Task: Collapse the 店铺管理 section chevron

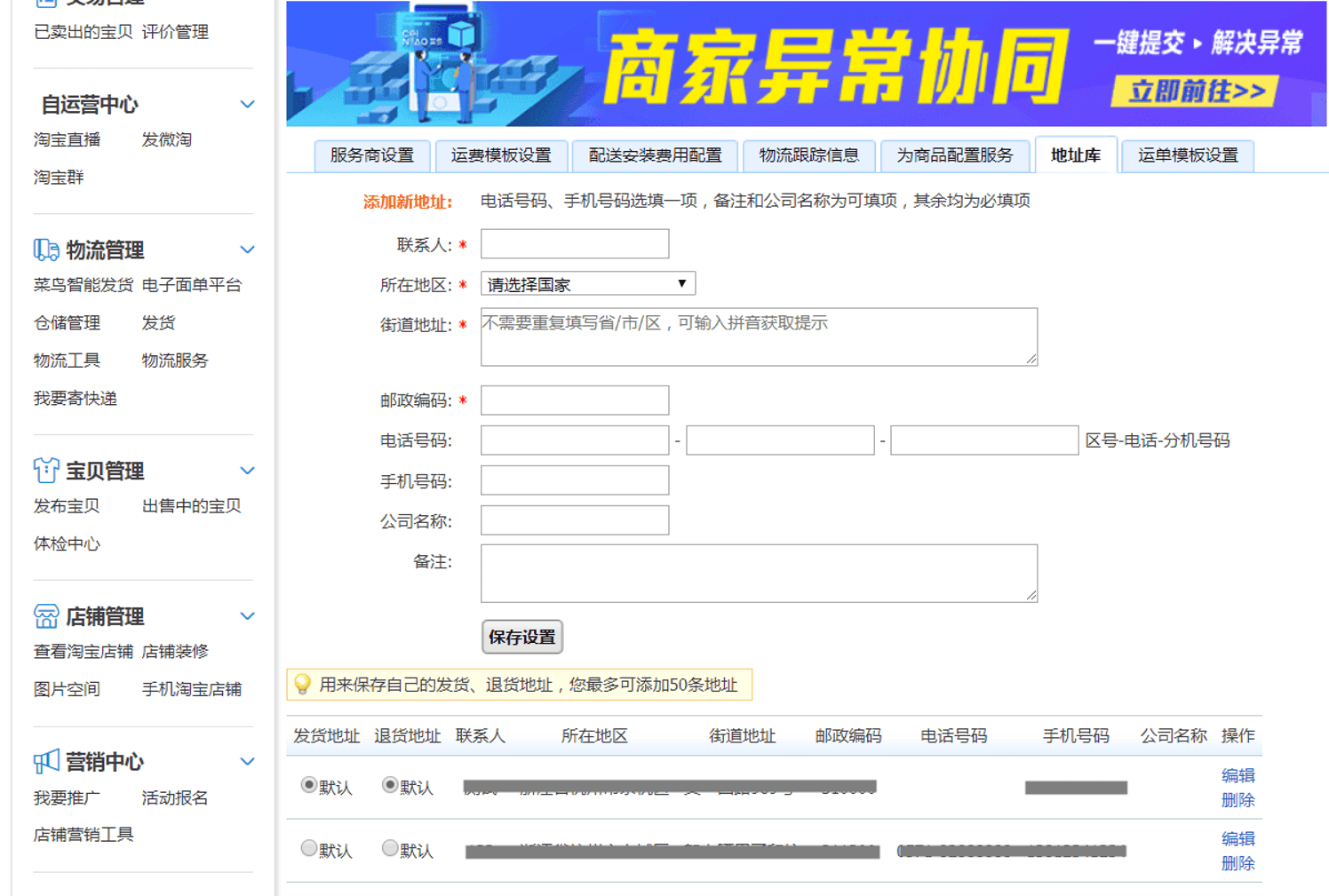Action: tap(248, 616)
